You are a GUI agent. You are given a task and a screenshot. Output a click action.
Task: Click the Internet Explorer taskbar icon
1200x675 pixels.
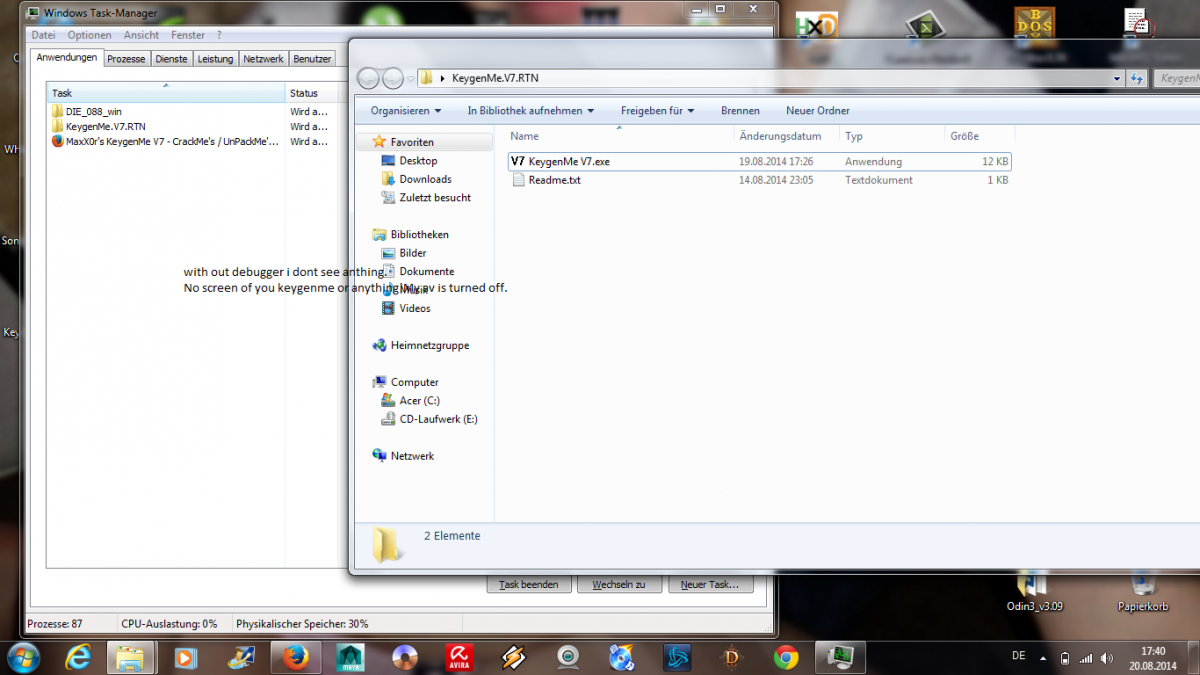click(x=78, y=657)
